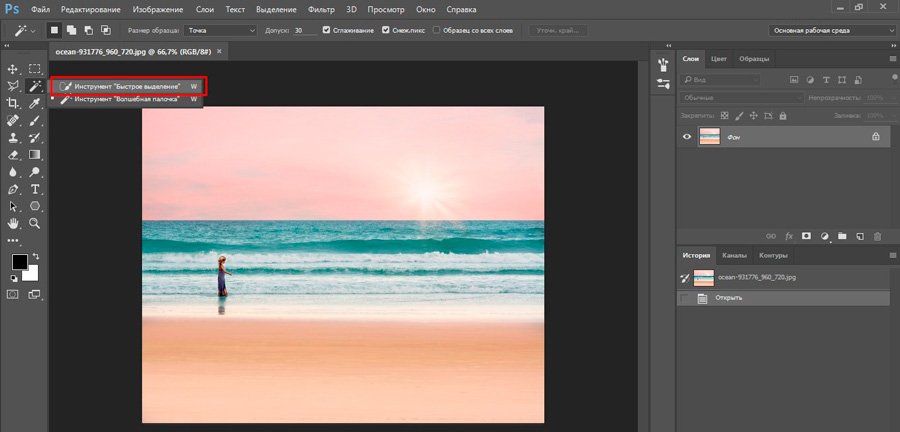
Task: Click the background color white swatch
Action: point(32,274)
